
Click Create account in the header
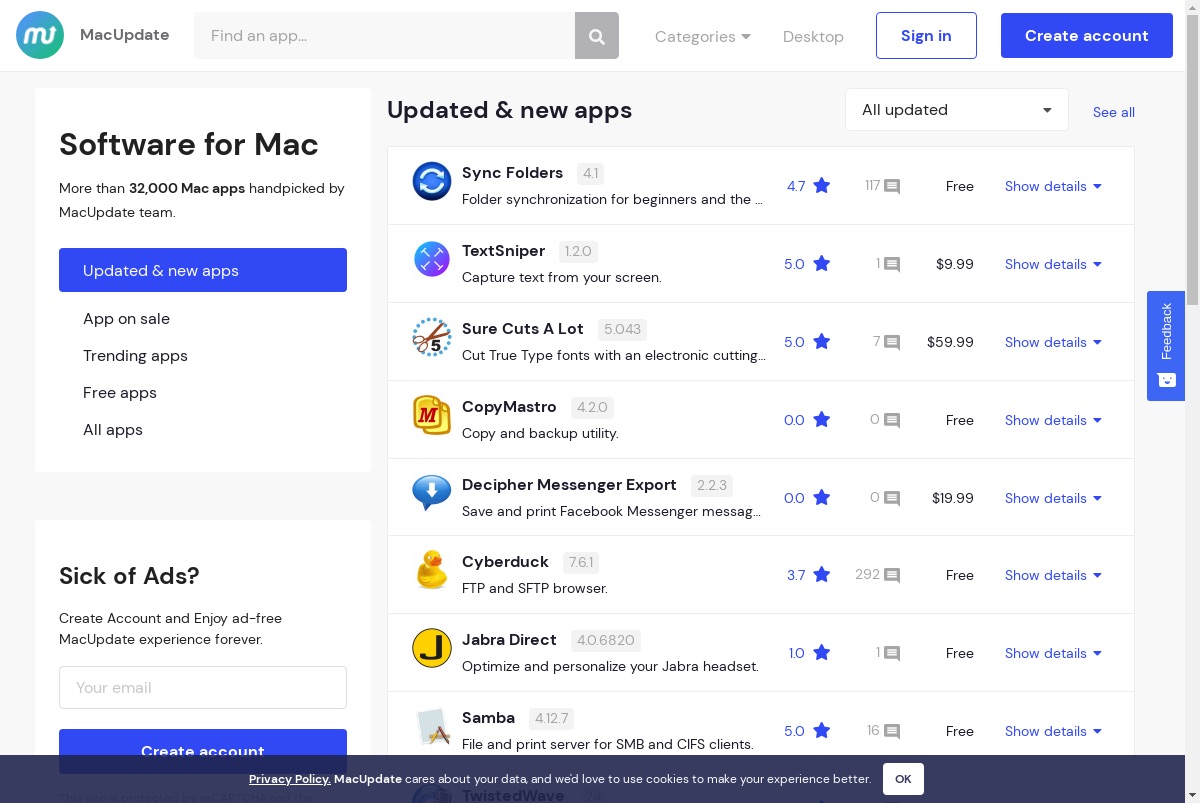1087,35
